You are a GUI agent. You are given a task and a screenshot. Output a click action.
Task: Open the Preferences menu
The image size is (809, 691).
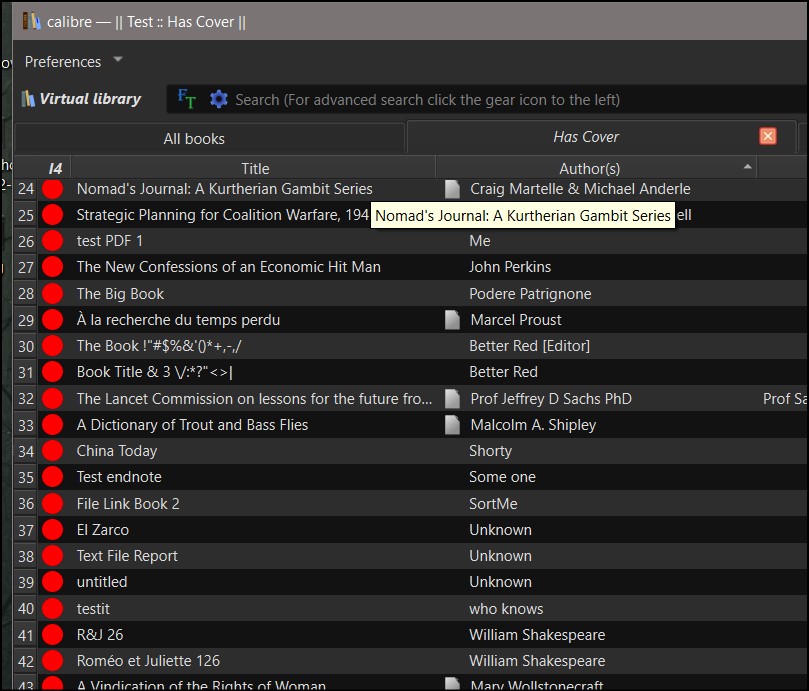63,61
